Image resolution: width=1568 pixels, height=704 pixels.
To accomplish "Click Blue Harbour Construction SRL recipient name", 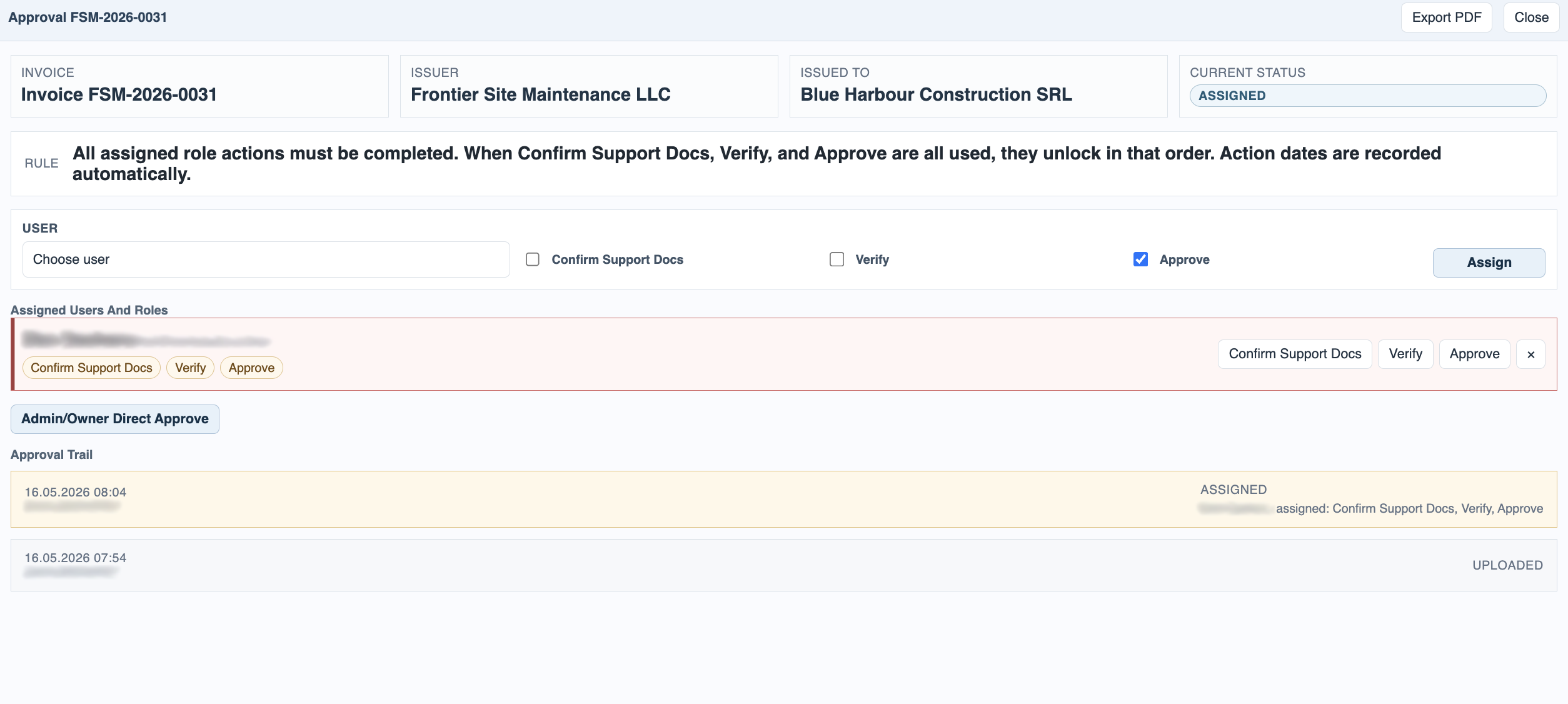I will [936, 94].
